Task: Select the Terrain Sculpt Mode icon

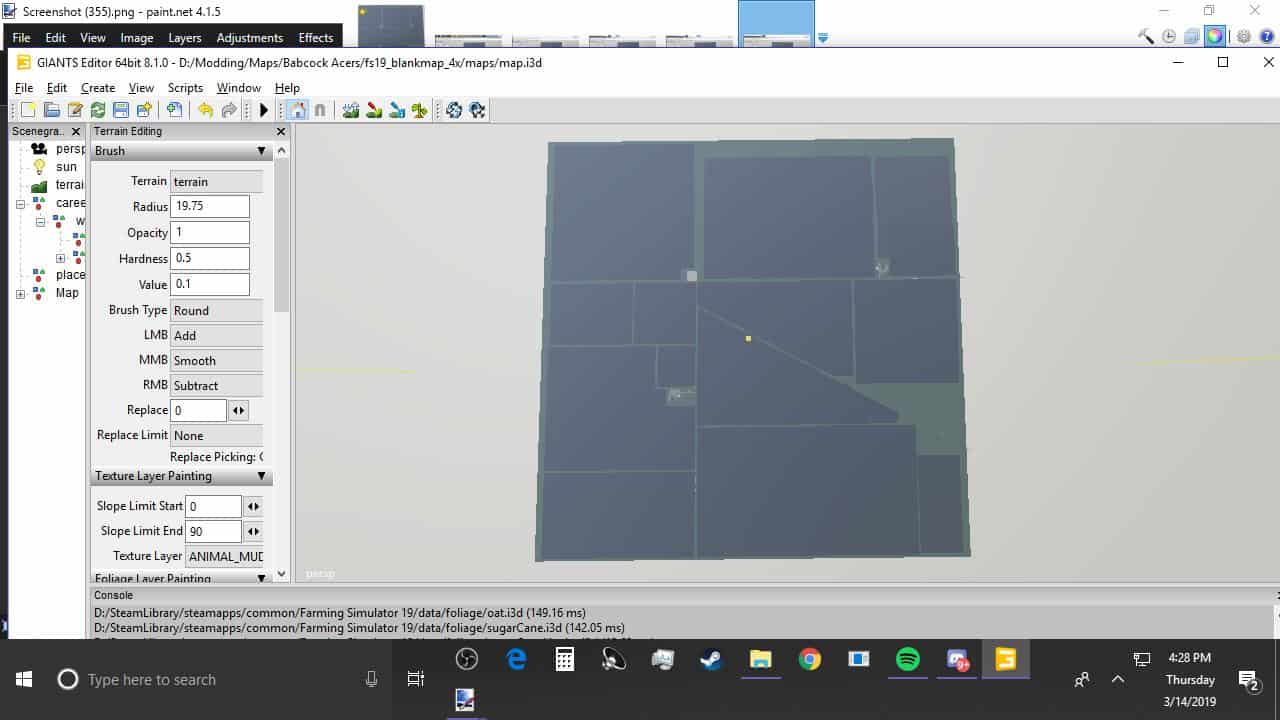Action: click(351, 110)
